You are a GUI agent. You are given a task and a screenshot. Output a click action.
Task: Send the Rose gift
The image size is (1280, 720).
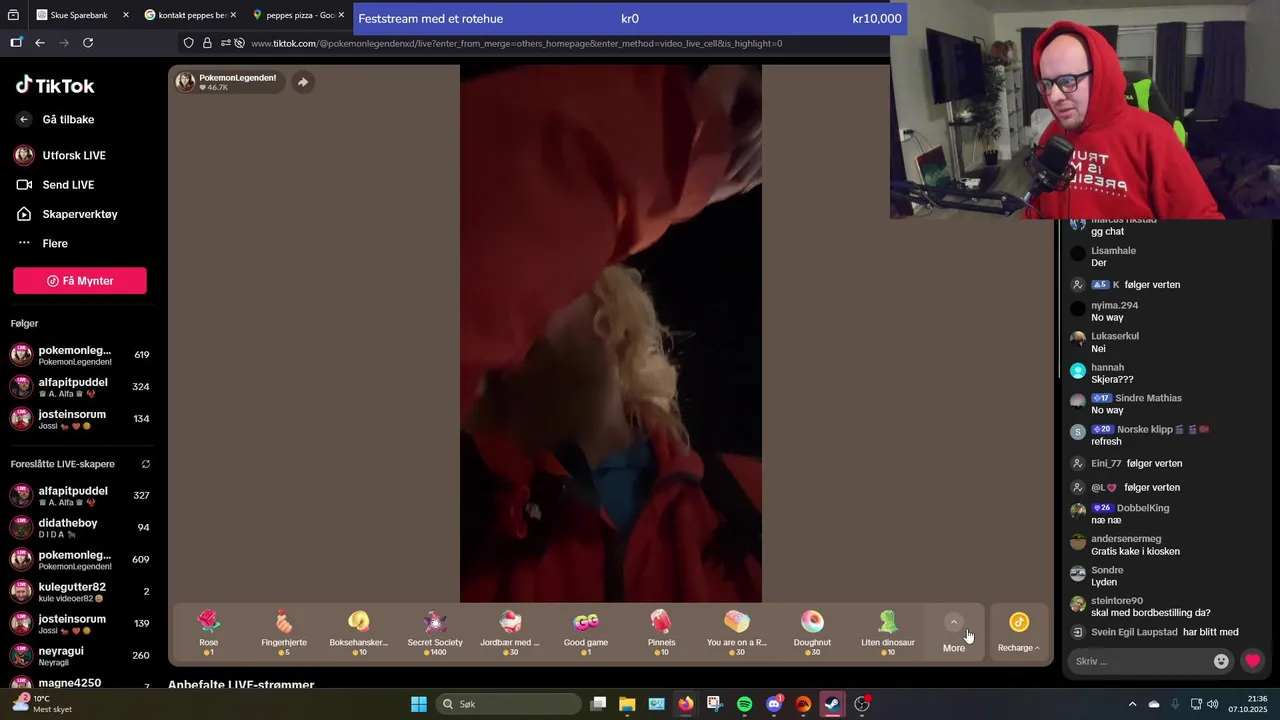pos(208,632)
